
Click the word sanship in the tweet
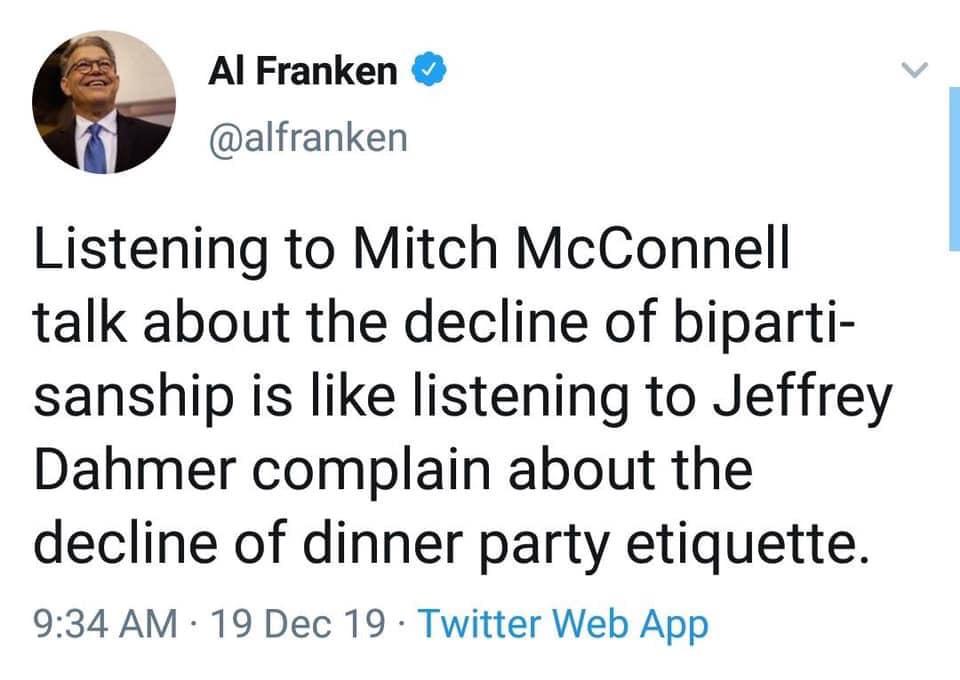coord(134,397)
